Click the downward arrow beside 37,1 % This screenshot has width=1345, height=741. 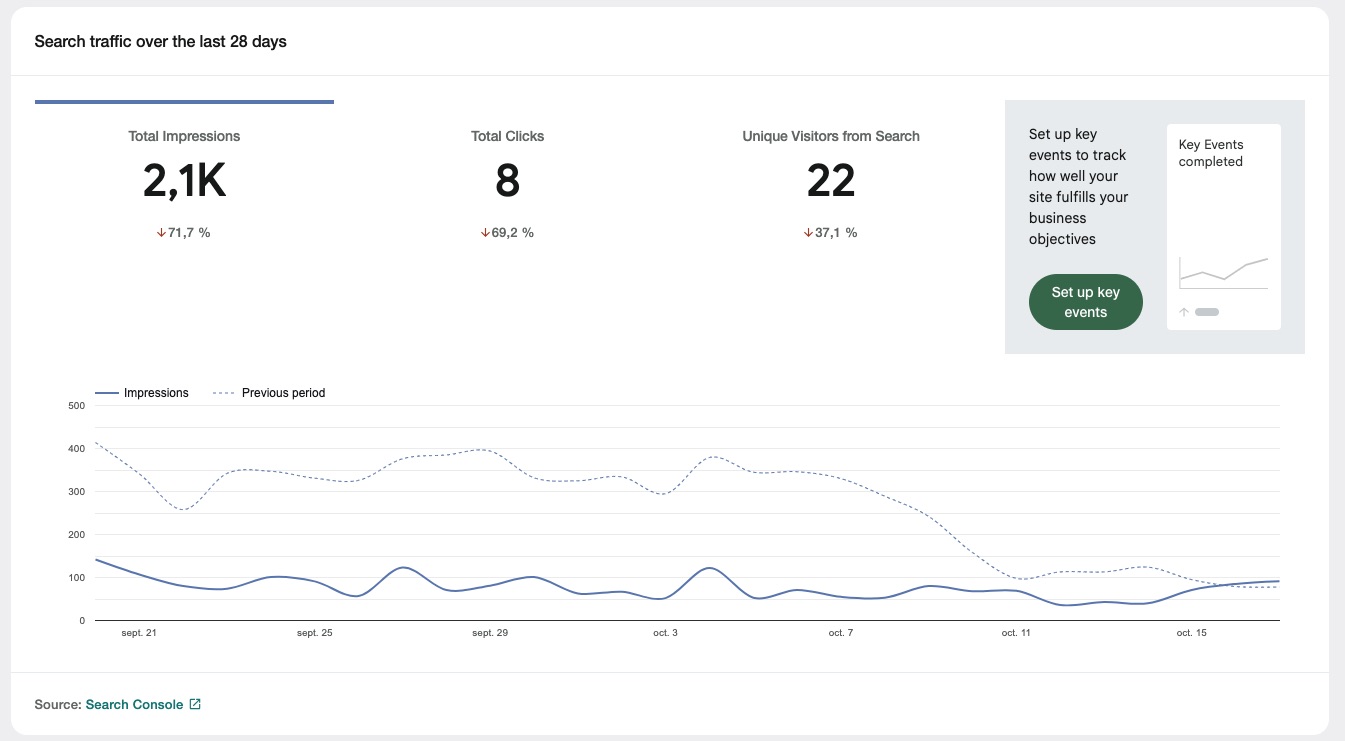(x=808, y=232)
